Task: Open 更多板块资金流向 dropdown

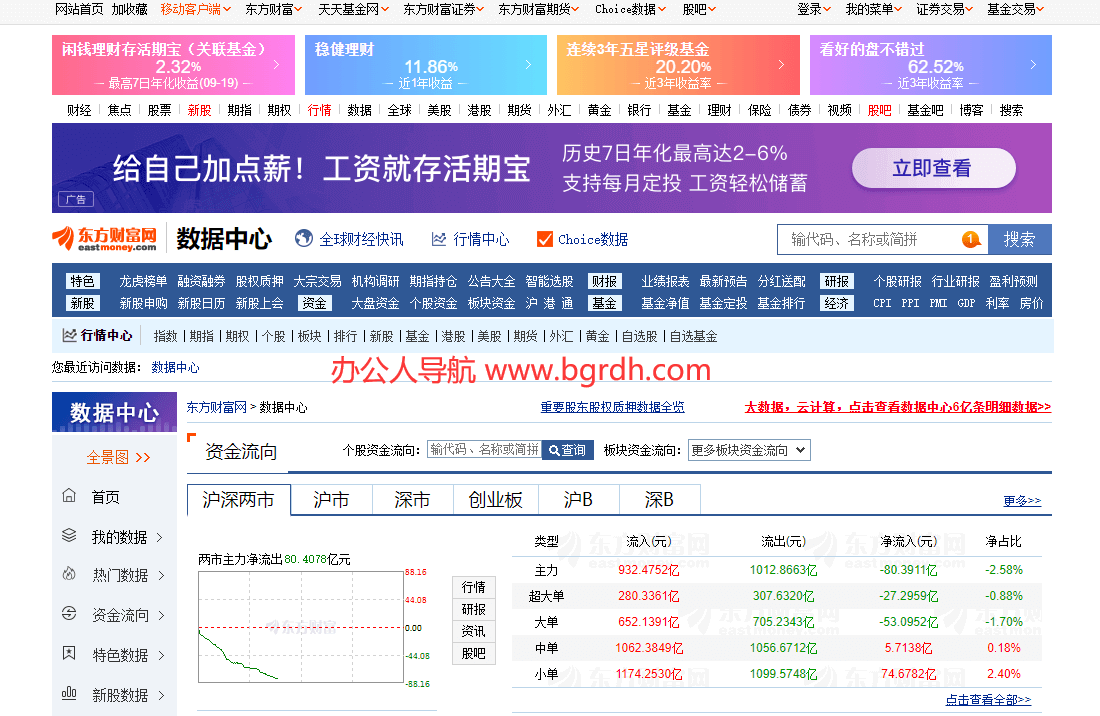Action: 749,450
